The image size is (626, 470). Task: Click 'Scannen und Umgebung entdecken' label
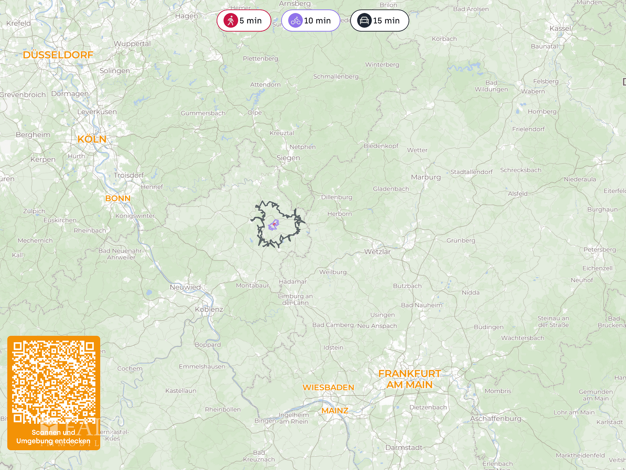point(53,436)
